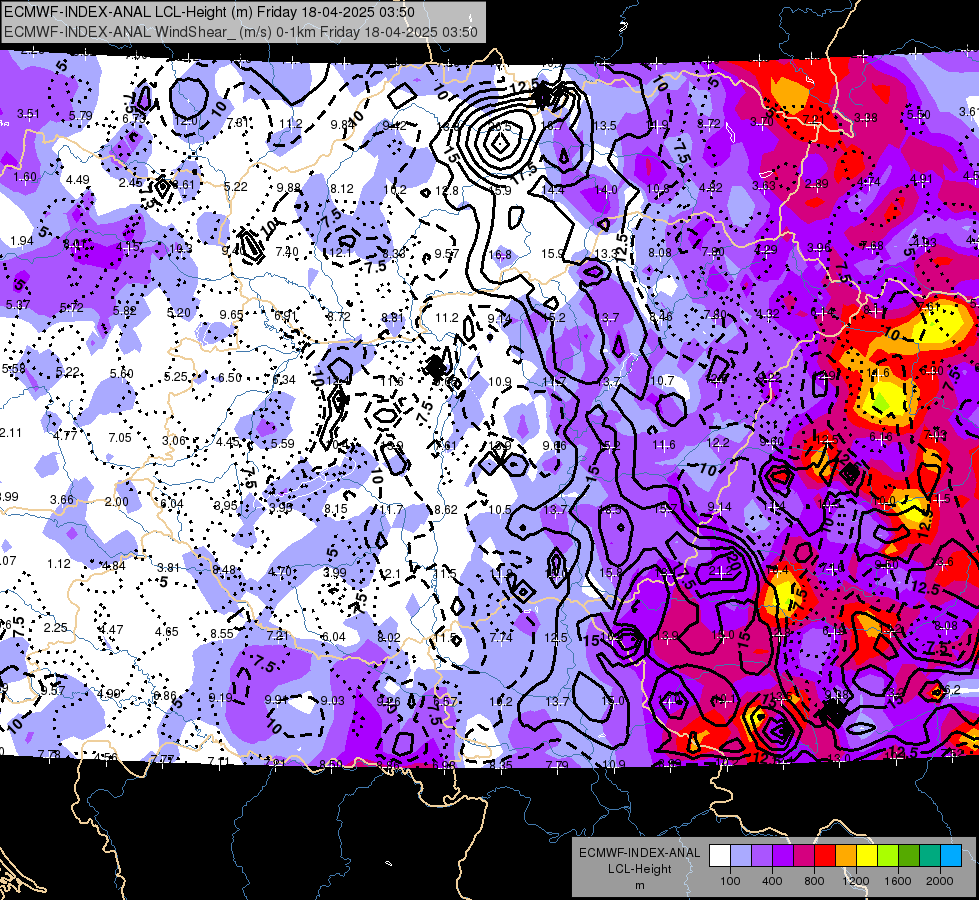Click the 6.73 grid value
This screenshot has width=979, height=900.
point(134,118)
